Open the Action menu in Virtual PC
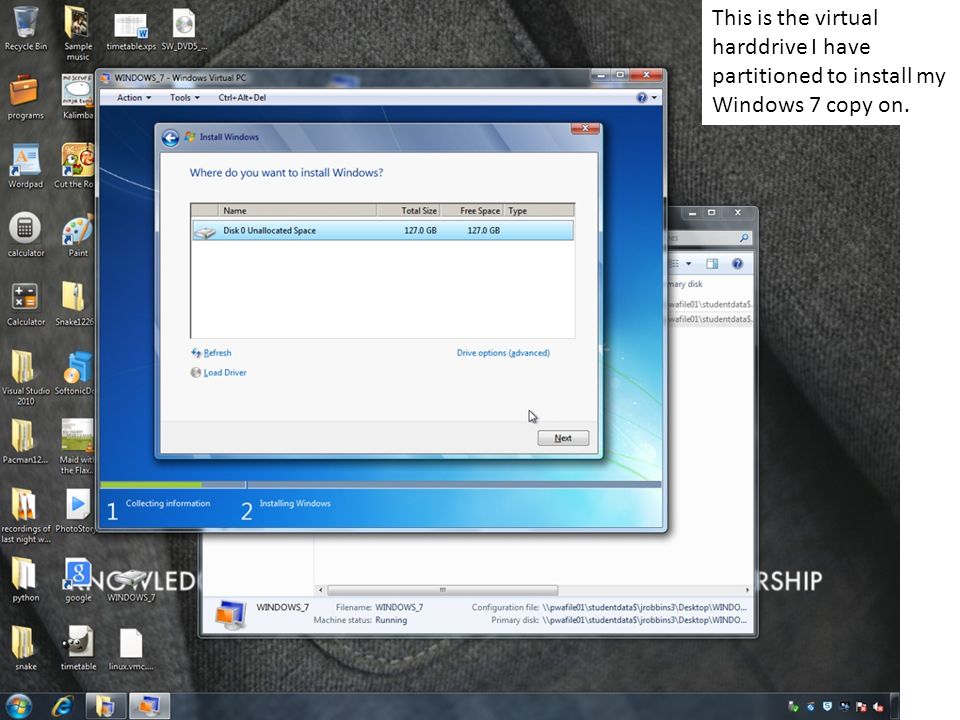 pyautogui.click(x=133, y=98)
